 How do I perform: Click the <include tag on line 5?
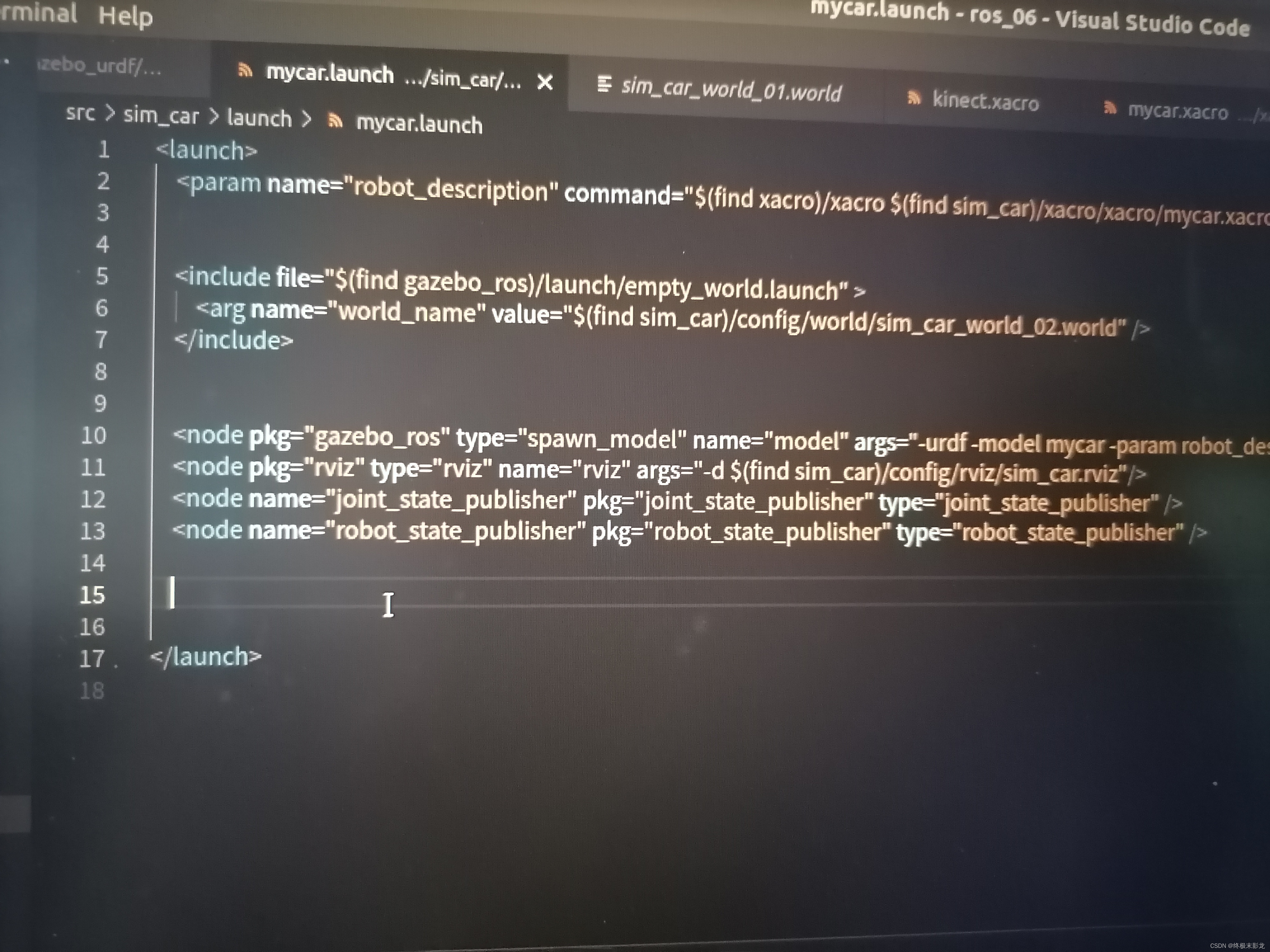(223, 277)
